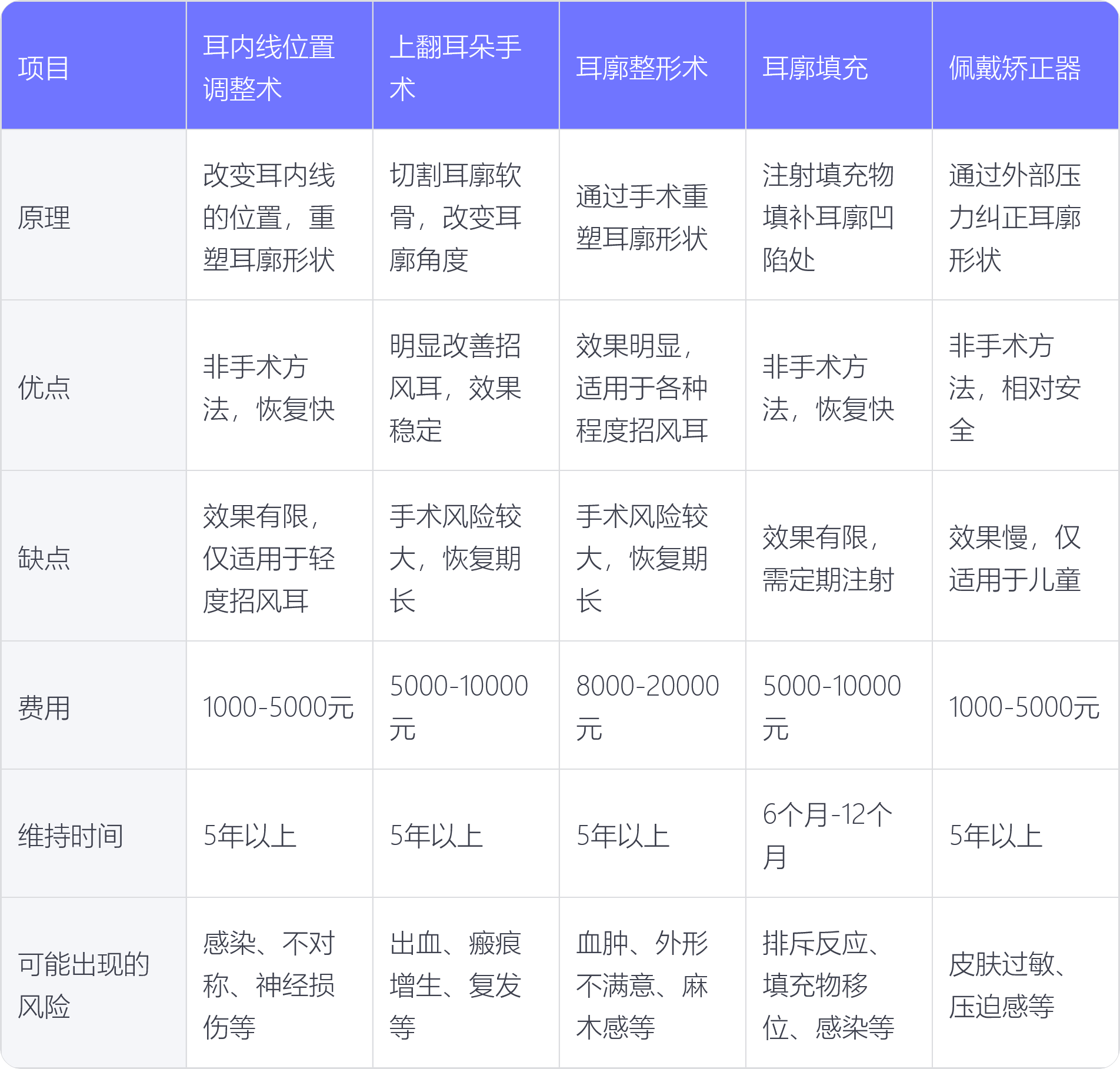Select the 佩戴矫正器 column header
The height and width of the screenshot is (1069, 1120).
[1025, 65]
